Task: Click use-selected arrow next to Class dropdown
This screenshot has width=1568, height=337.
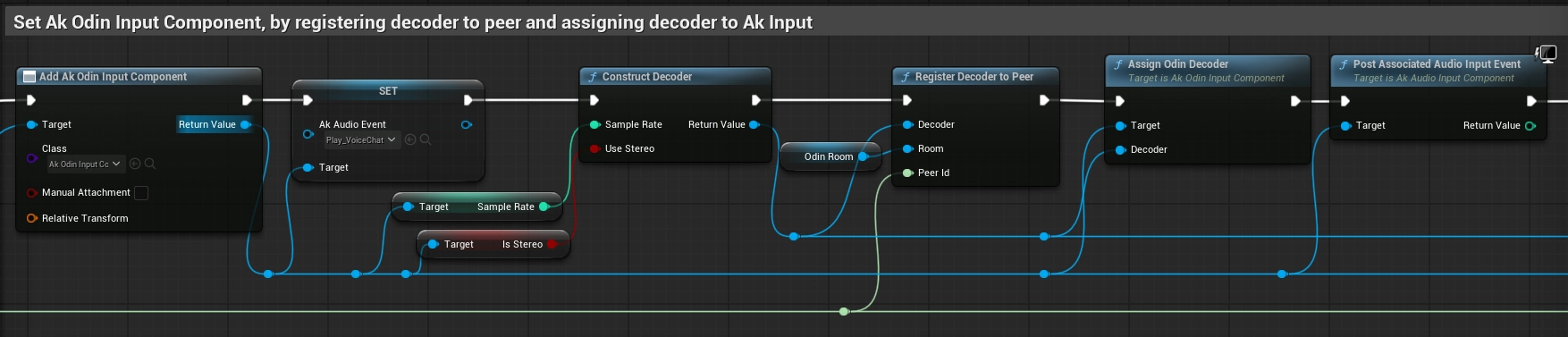Action: [135, 164]
